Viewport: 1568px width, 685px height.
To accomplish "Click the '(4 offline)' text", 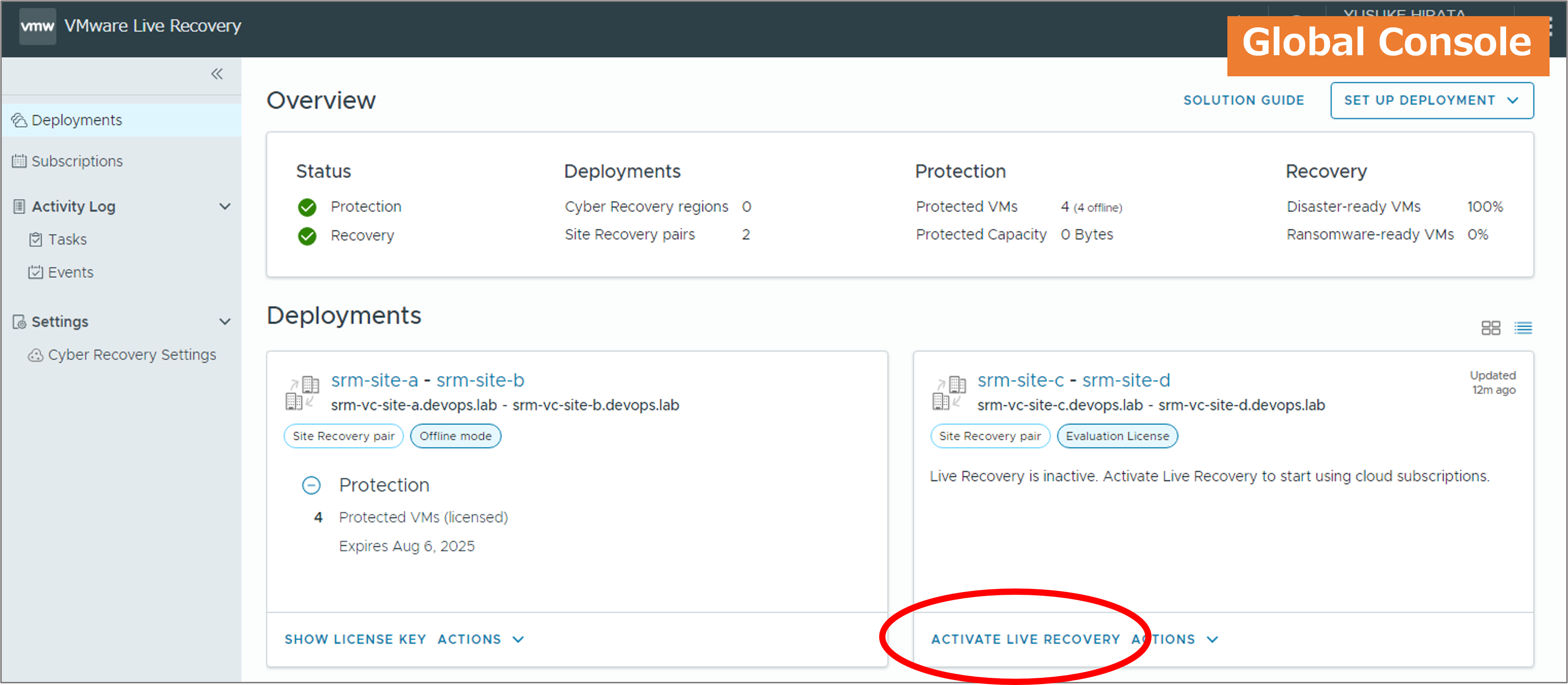I will [x=1098, y=208].
